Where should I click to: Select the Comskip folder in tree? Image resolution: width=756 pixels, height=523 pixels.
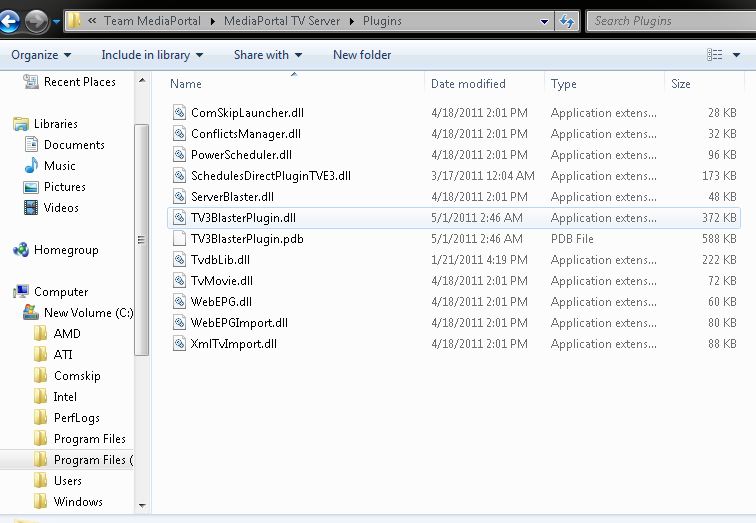click(77, 376)
